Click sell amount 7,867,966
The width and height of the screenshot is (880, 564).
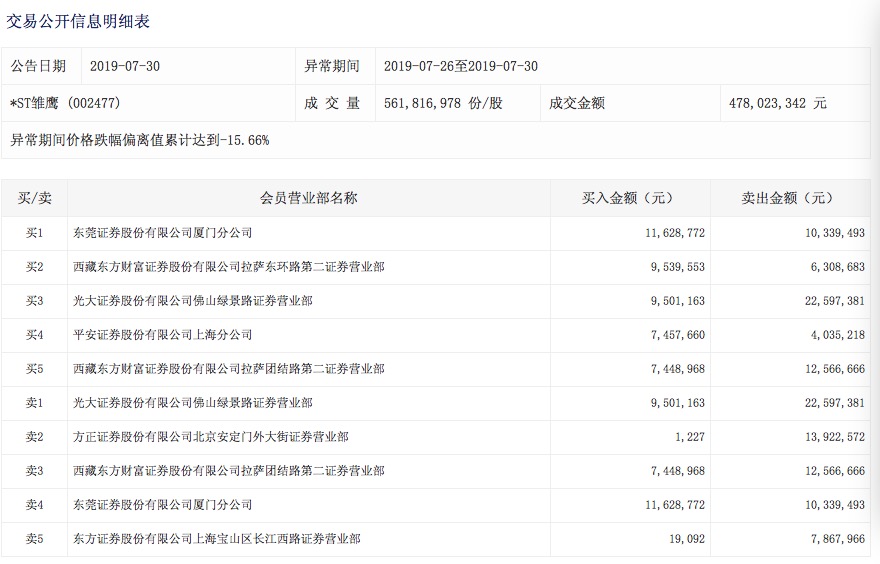pos(837,539)
